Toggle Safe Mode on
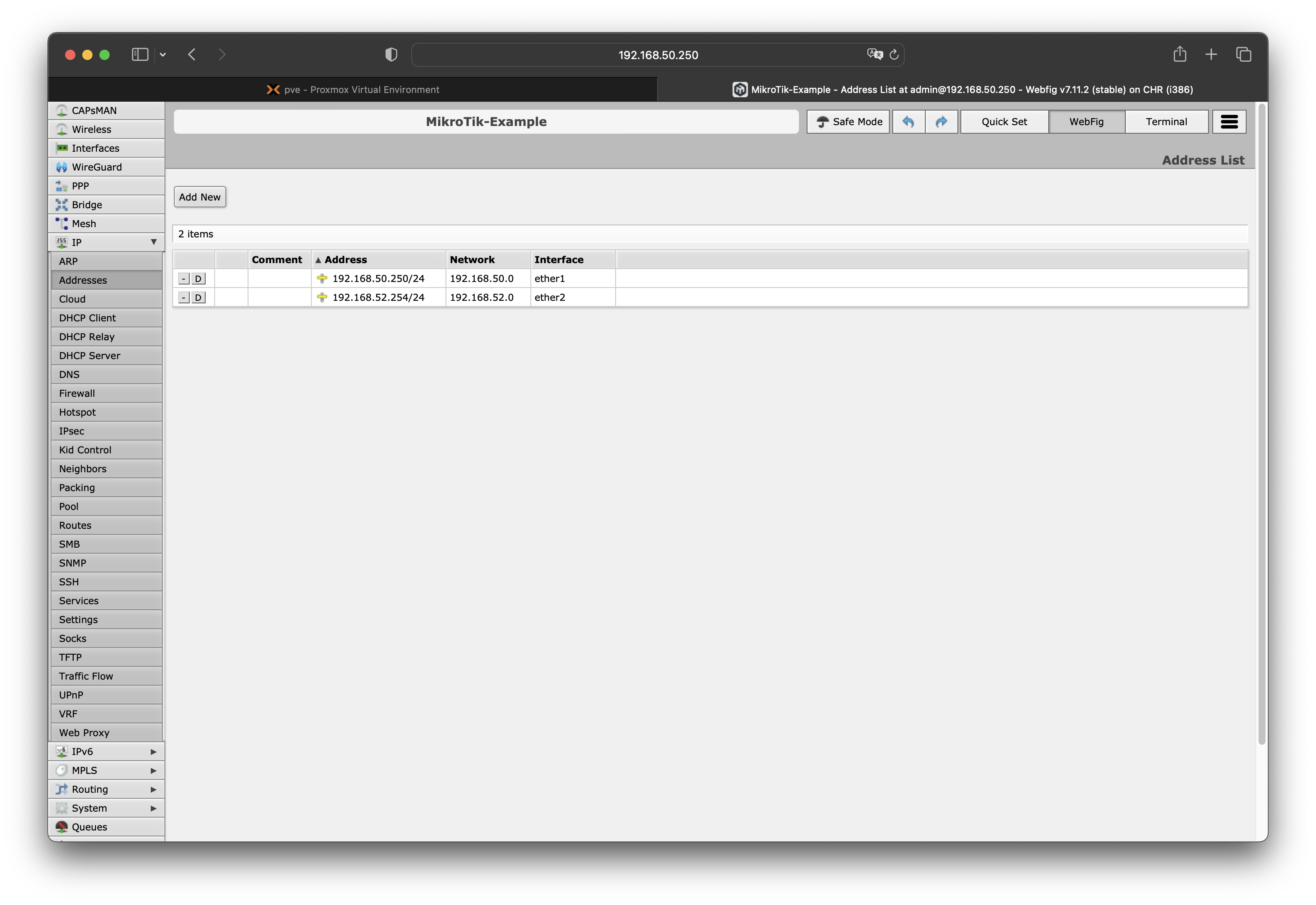 (848, 121)
